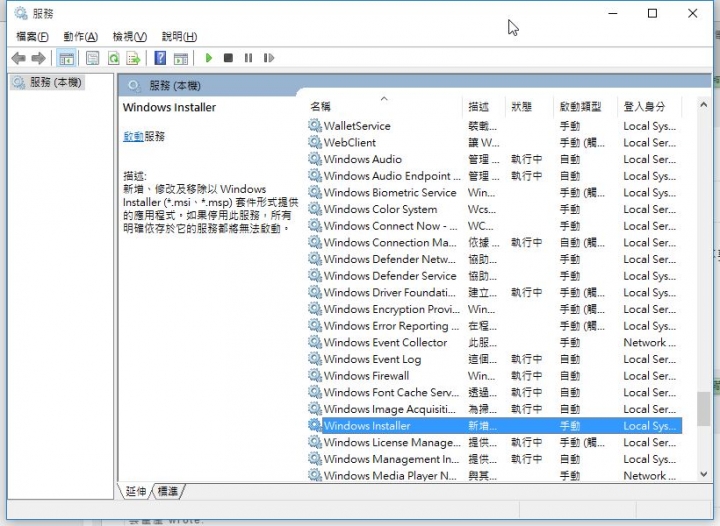Click the gear icon beside WalletService
The height and width of the screenshot is (526, 720).
point(315,125)
